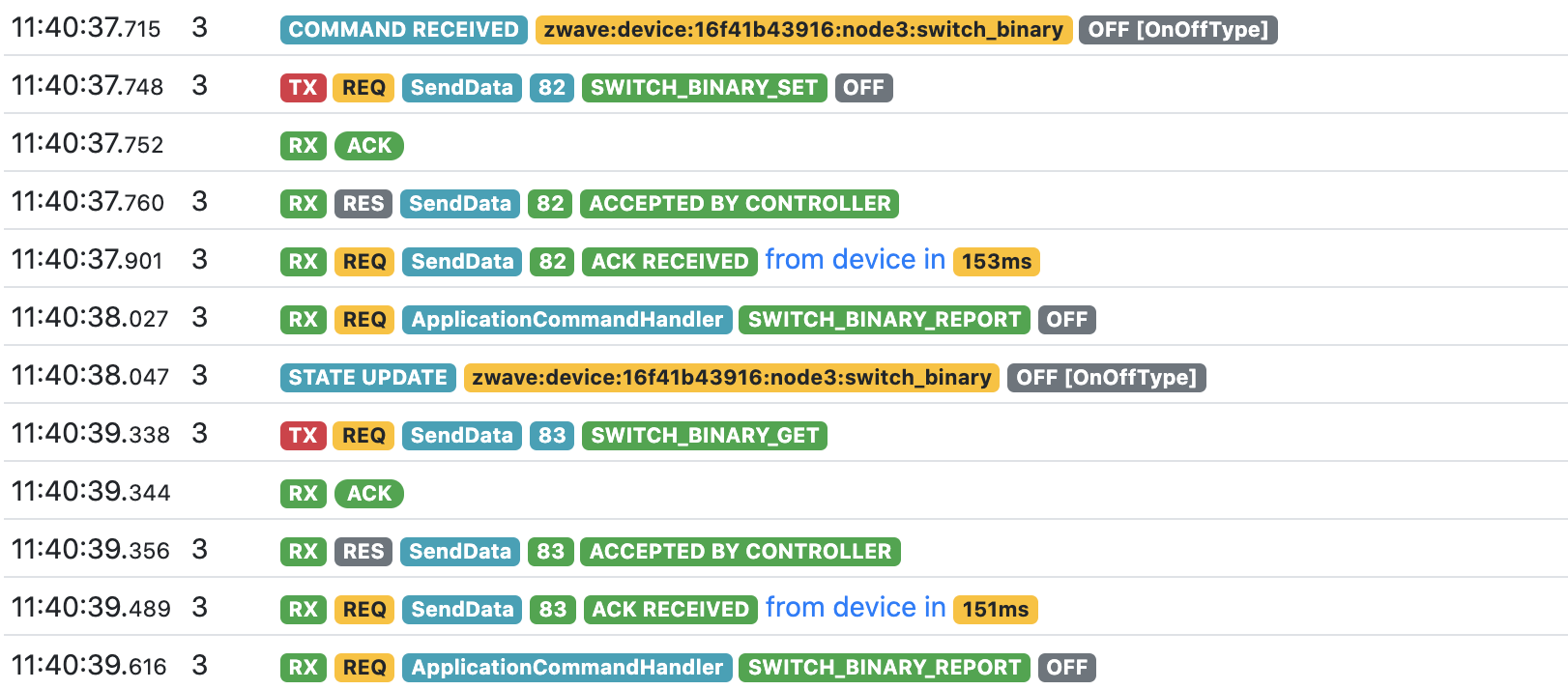Click the callback ID 83 badge in ACK RECEIVED row

[x=552, y=610]
